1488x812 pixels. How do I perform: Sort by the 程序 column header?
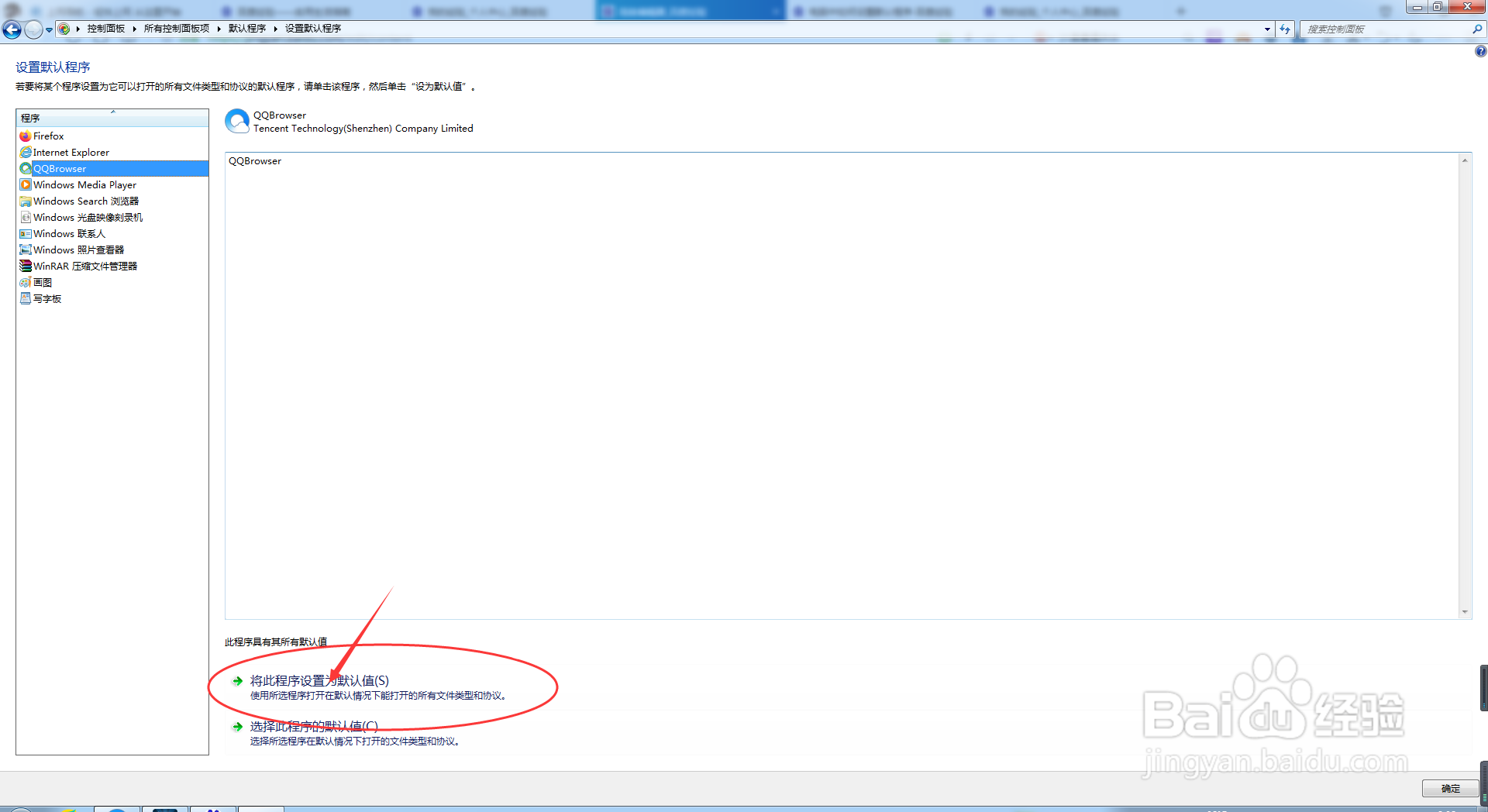(112, 118)
